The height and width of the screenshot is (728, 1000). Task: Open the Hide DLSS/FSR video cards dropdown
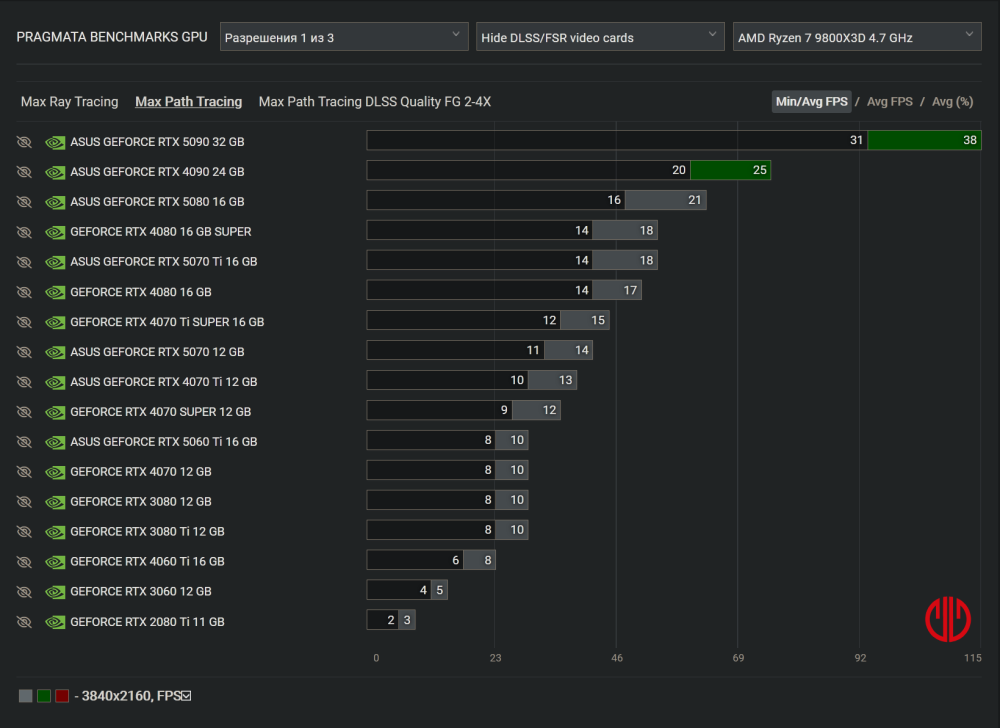[x=600, y=37]
